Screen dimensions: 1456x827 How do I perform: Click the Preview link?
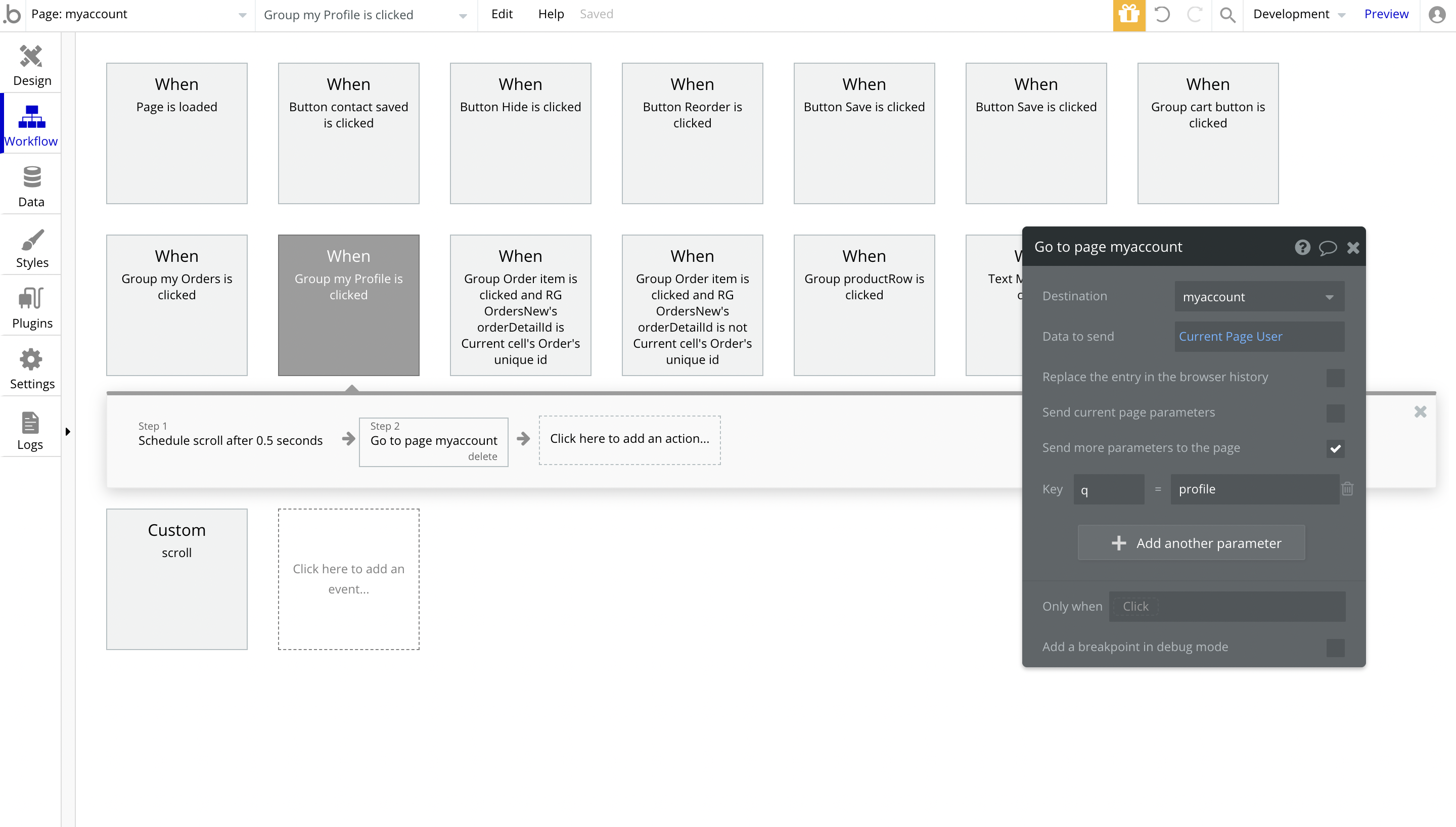(x=1386, y=14)
